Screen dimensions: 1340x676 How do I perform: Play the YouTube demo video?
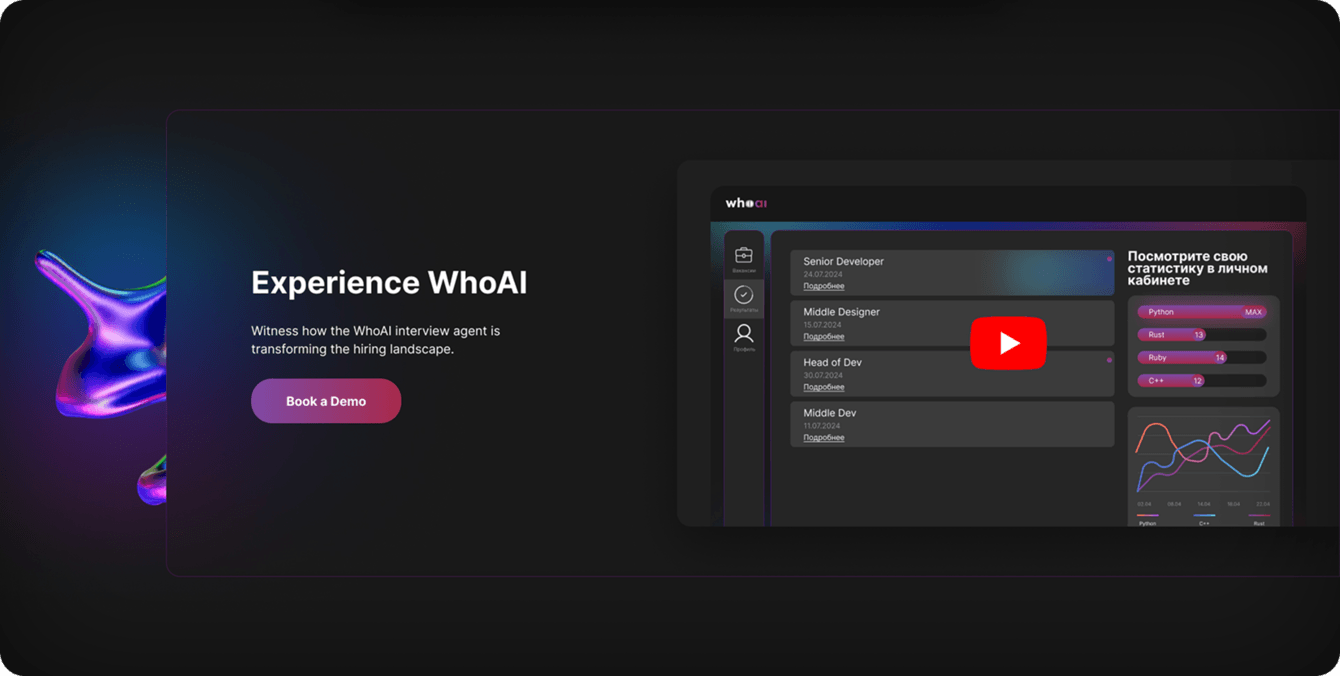(1008, 343)
